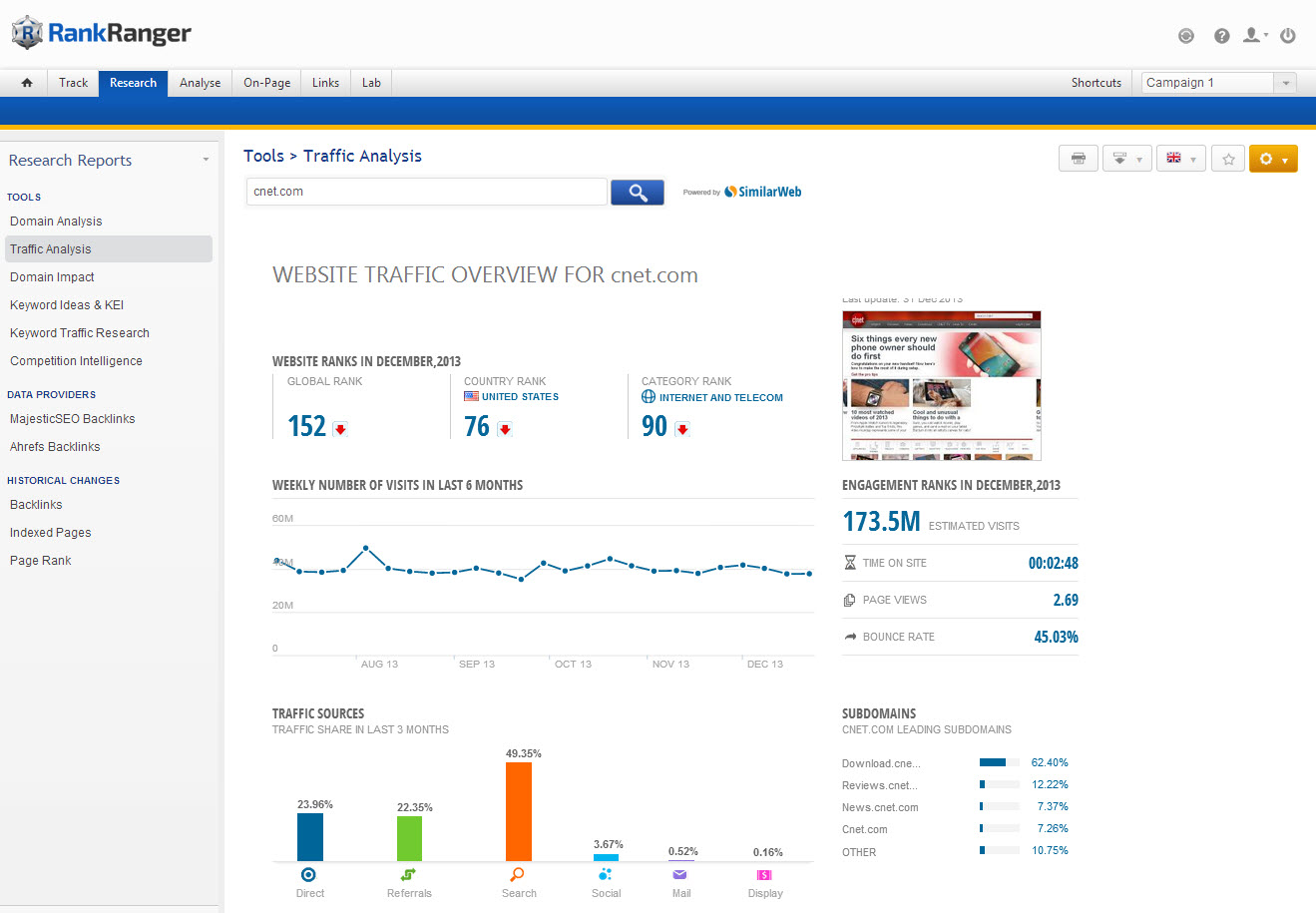Click the red global rank change arrow

(340, 429)
